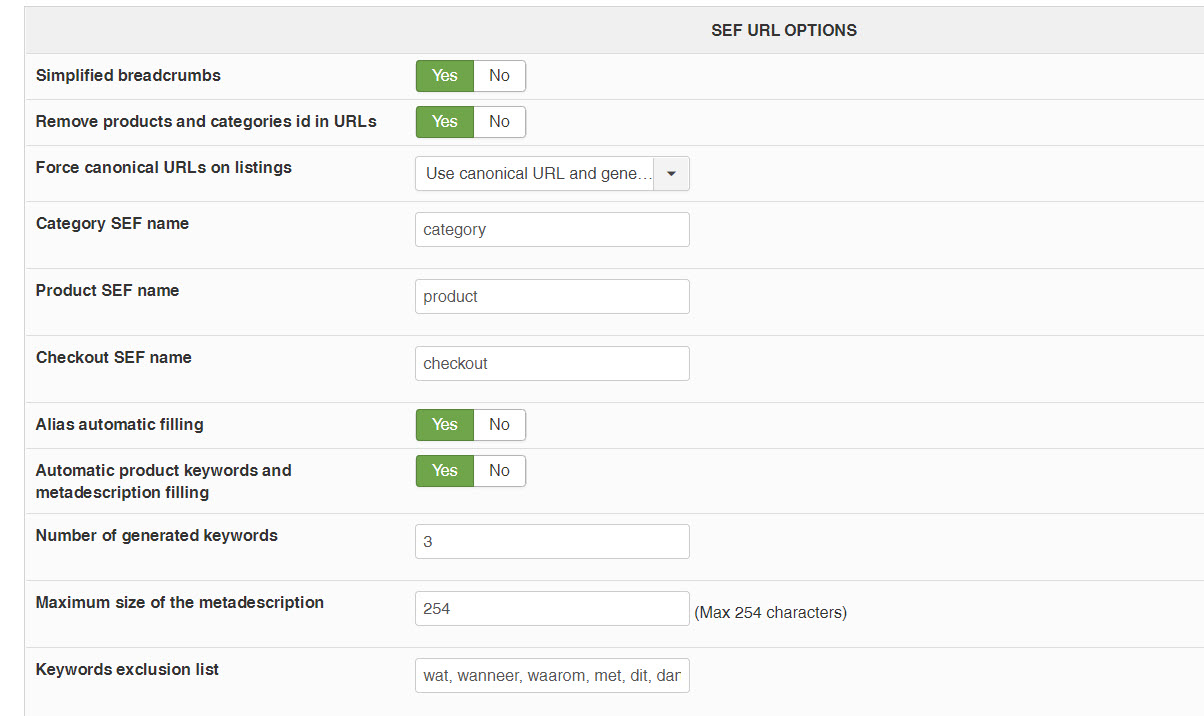Click into the Product SEF name field
The width and height of the screenshot is (1204, 716).
[x=552, y=297]
